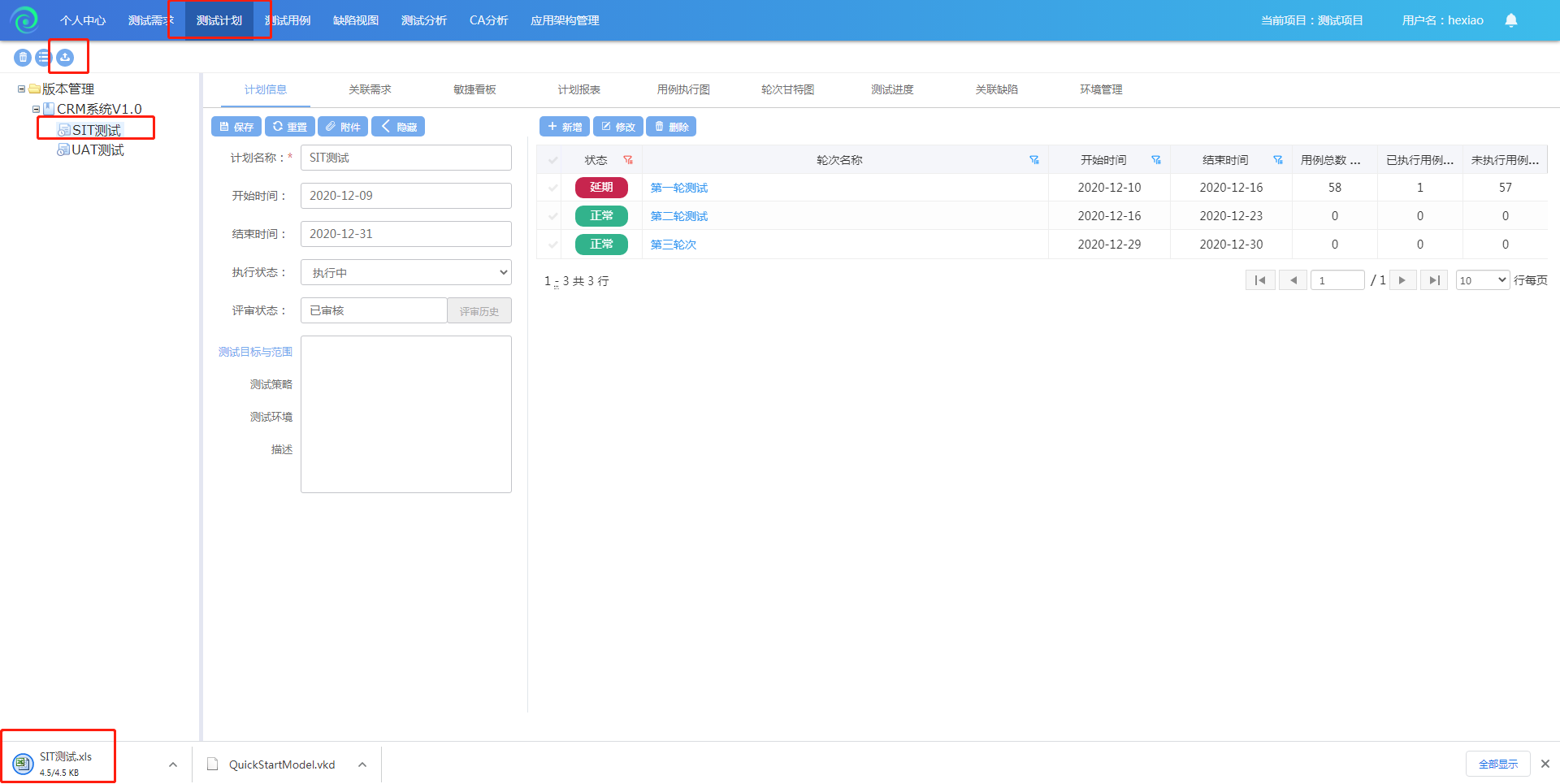Go to the last page of results

coord(1434,280)
